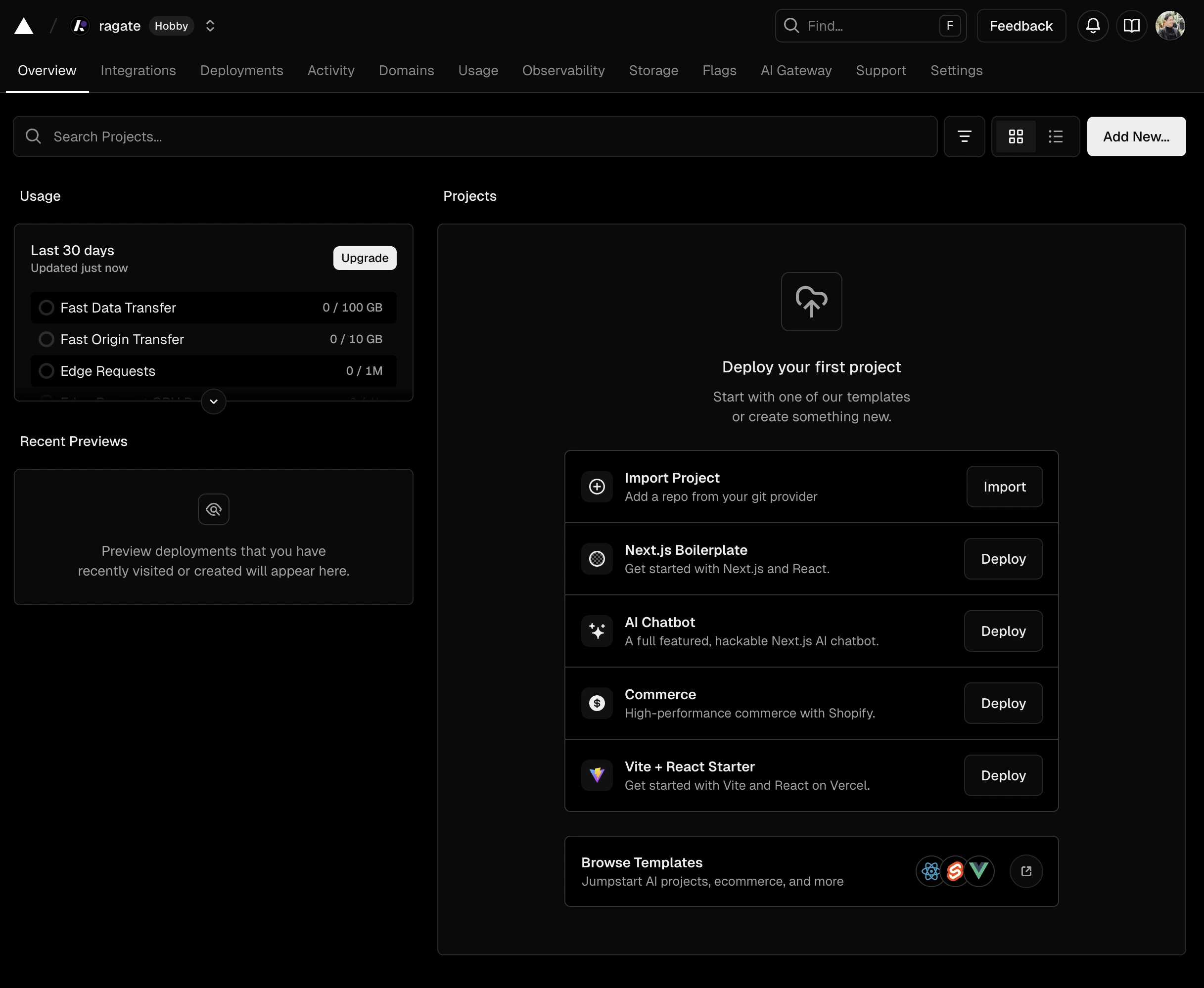Click the Import button
This screenshot has width=1204, height=988.
(1005, 487)
